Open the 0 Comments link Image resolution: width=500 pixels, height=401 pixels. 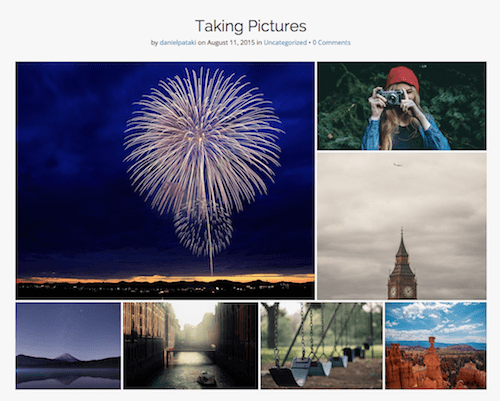[331, 43]
